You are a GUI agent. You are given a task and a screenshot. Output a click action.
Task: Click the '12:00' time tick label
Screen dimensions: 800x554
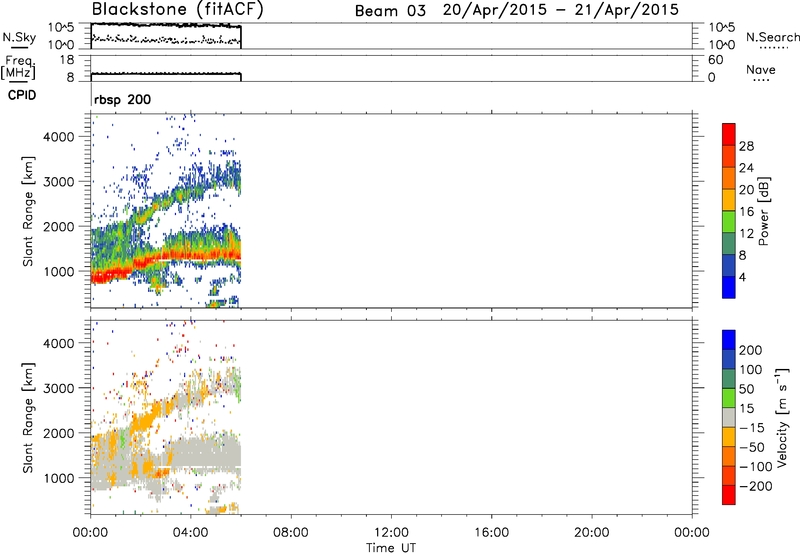tap(391, 533)
